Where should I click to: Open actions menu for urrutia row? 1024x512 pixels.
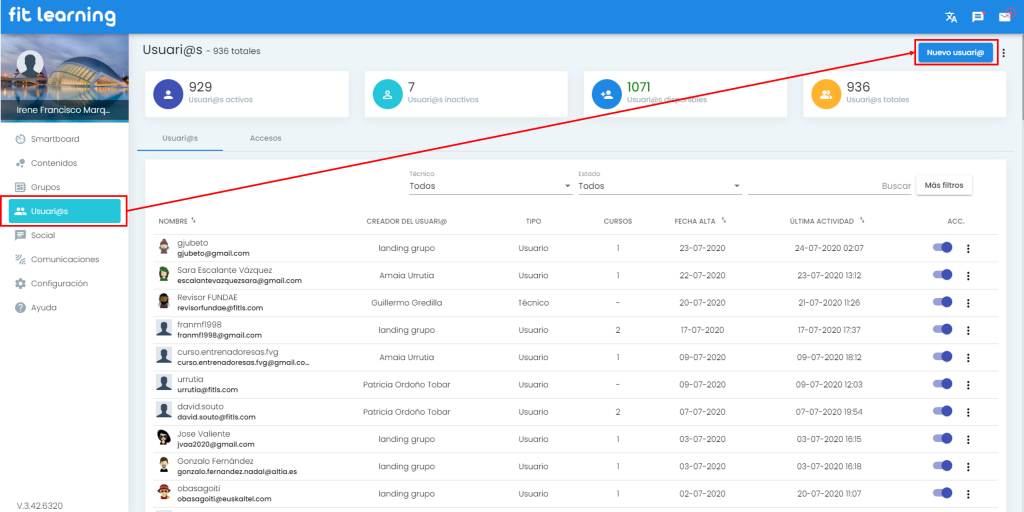pyautogui.click(x=968, y=385)
